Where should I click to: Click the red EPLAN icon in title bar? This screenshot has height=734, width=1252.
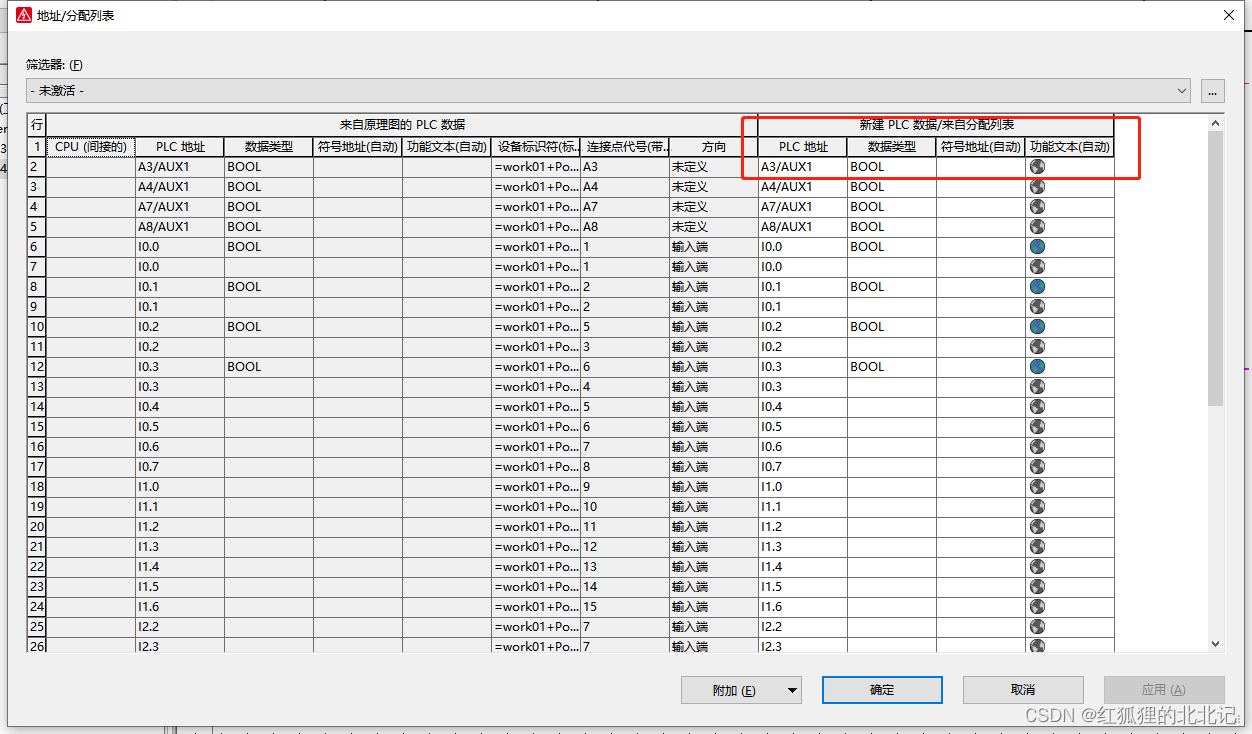click(x=23, y=15)
